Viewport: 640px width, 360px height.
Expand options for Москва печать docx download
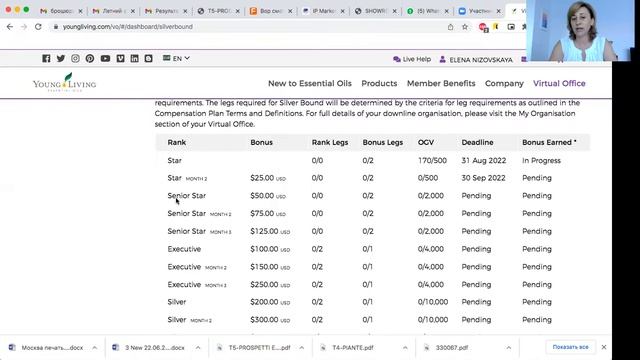tap(95, 348)
